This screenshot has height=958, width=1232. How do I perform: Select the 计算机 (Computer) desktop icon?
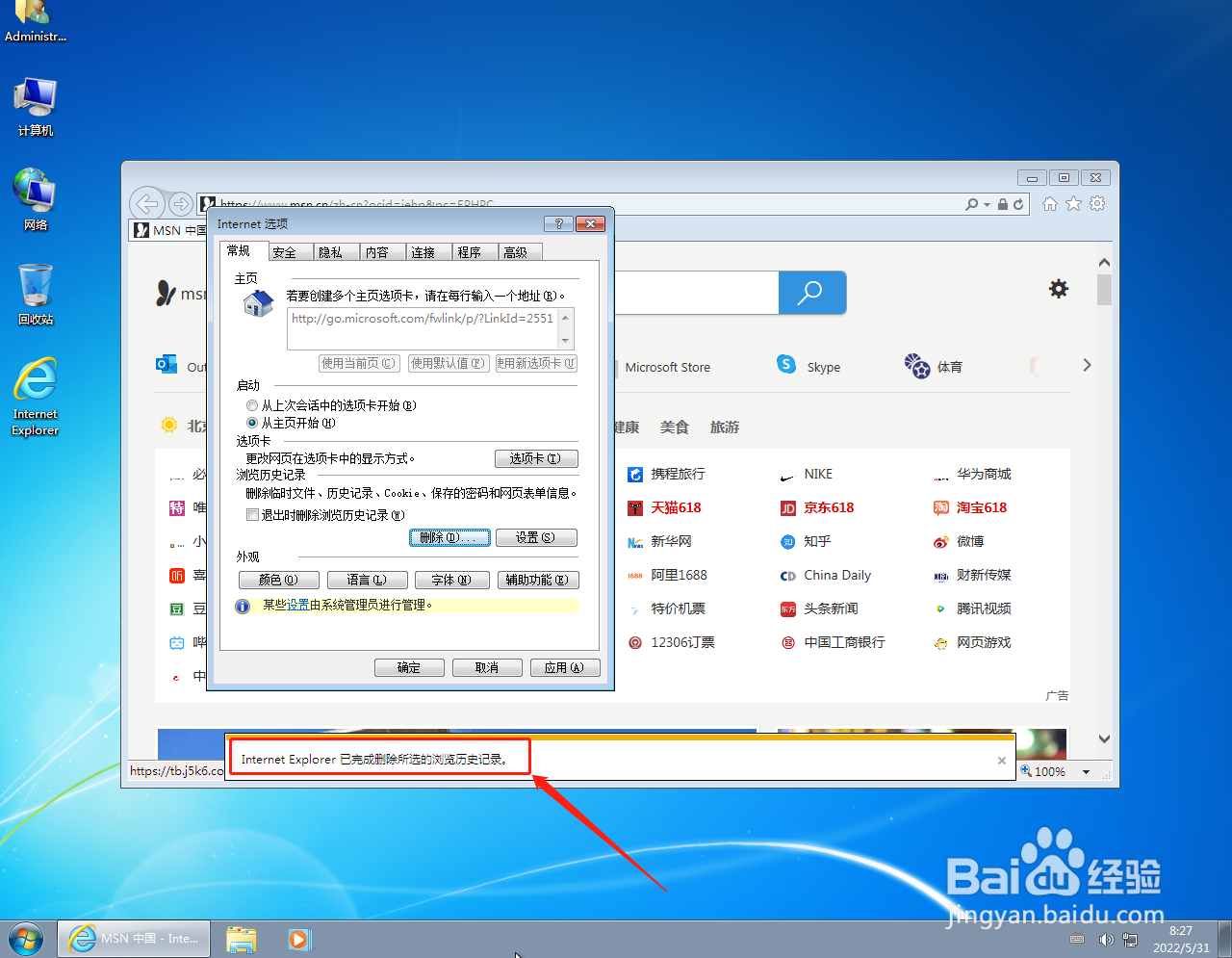click(36, 106)
